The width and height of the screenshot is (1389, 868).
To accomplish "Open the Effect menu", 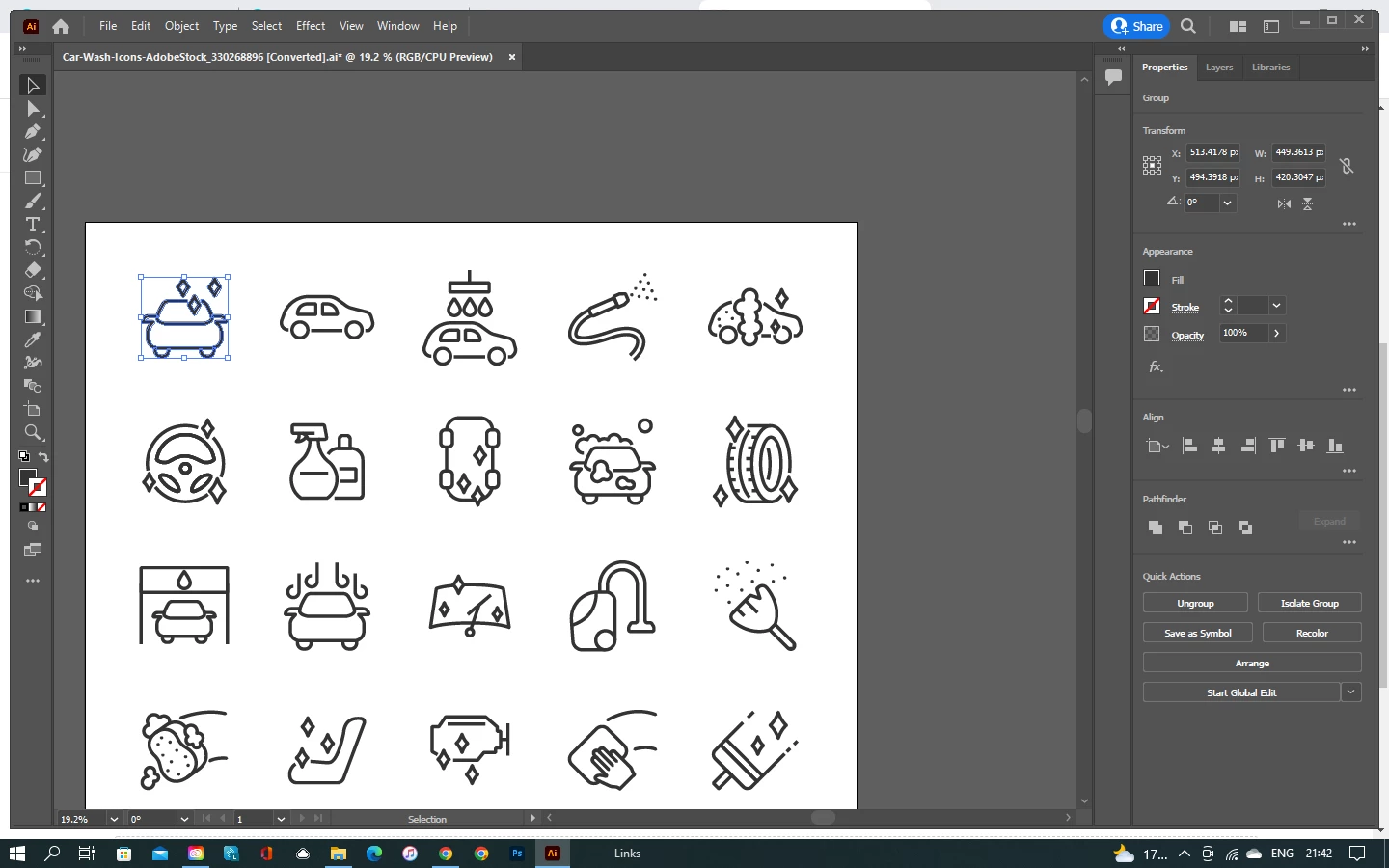I will (311, 26).
